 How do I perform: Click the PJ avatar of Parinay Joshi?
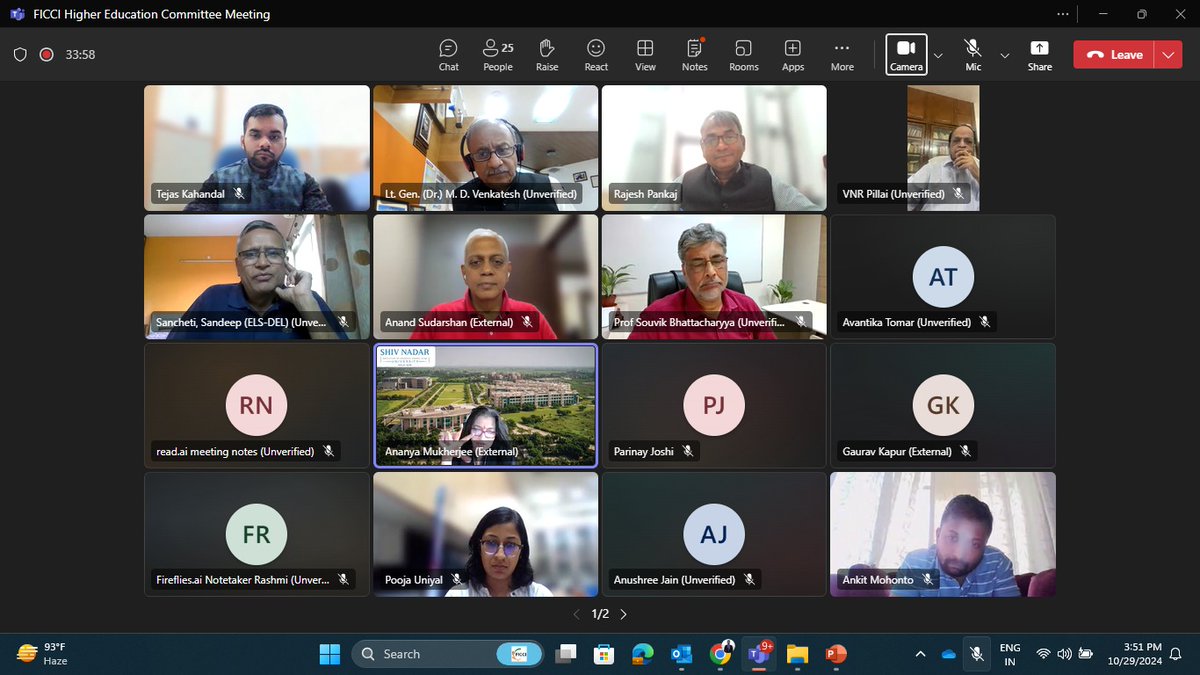point(714,405)
